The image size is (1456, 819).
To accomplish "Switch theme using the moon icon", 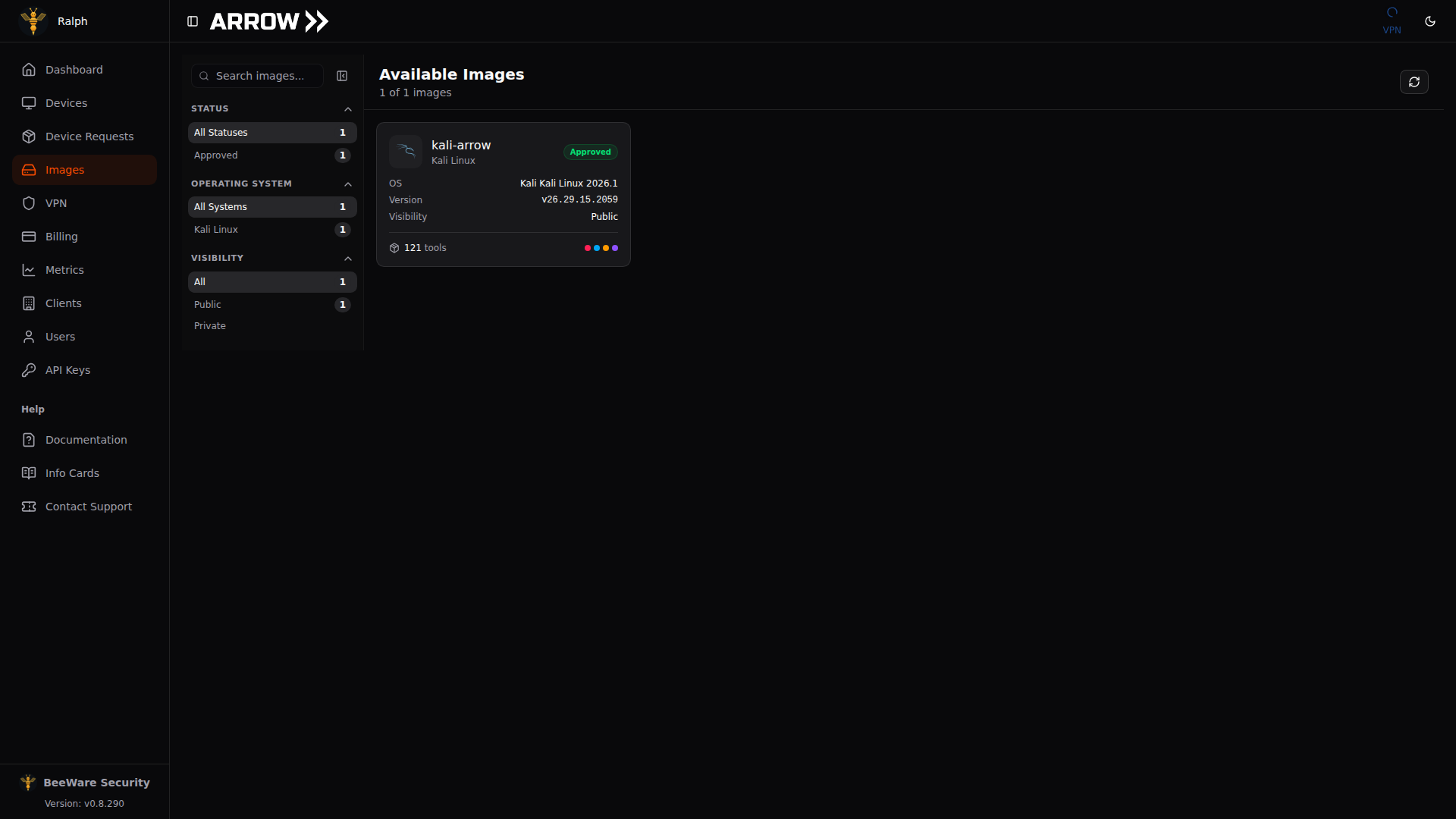I will click(x=1430, y=21).
